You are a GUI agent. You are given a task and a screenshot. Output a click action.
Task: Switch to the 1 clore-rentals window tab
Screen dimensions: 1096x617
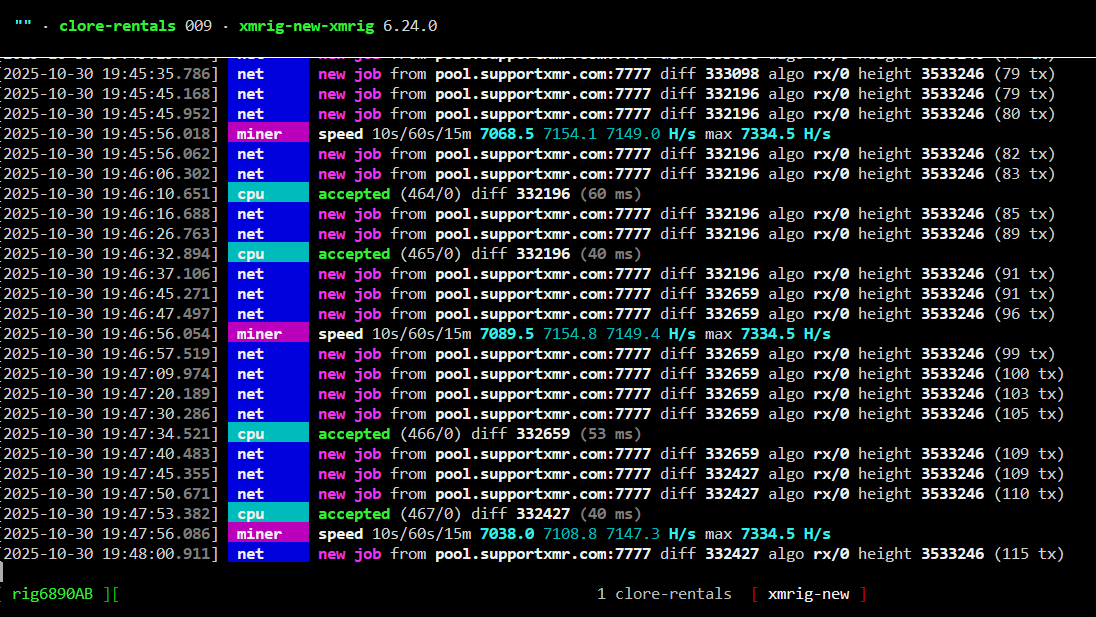point(664,594)
